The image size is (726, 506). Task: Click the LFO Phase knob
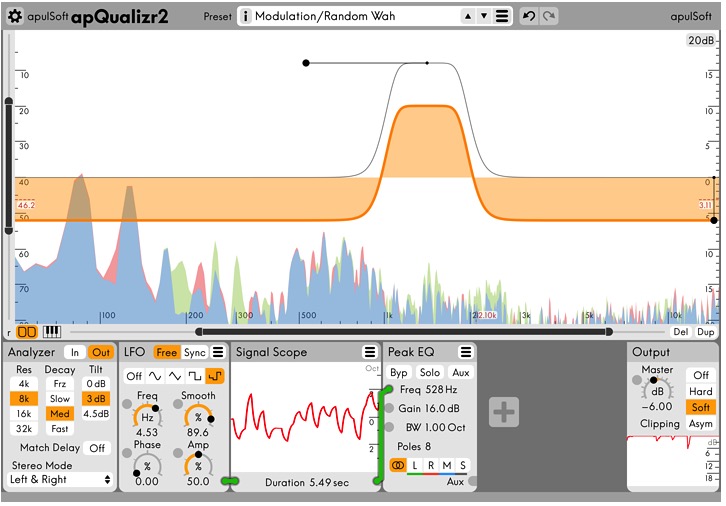coord(147,465)
